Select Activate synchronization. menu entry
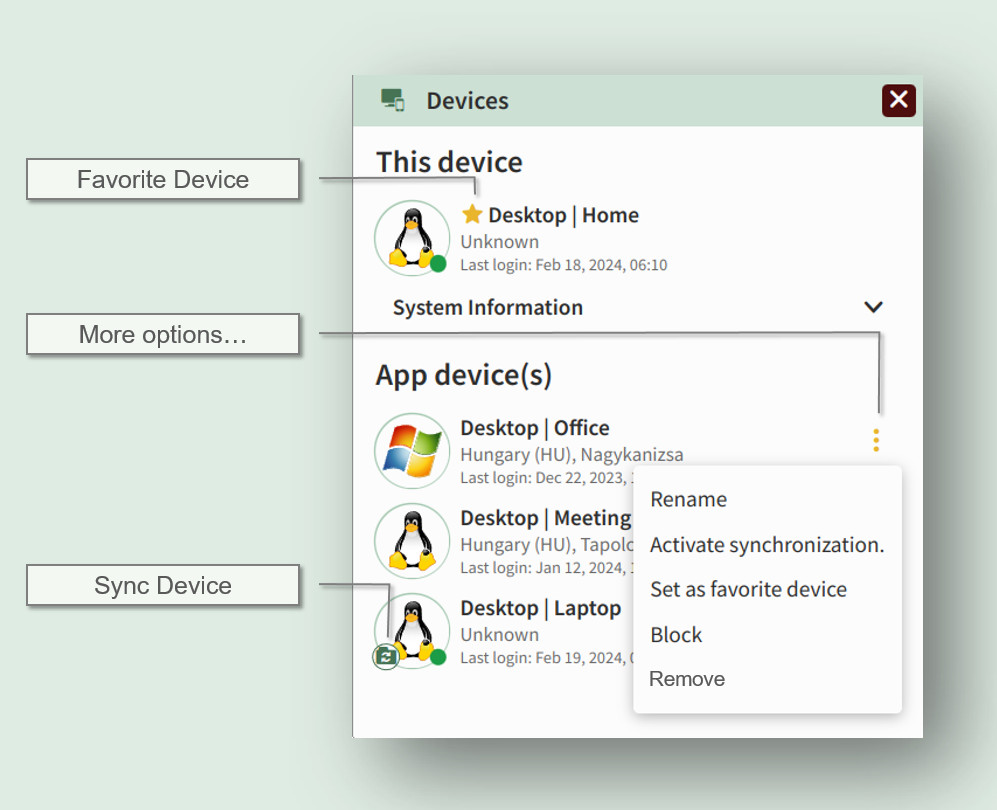 coord(767,545)
